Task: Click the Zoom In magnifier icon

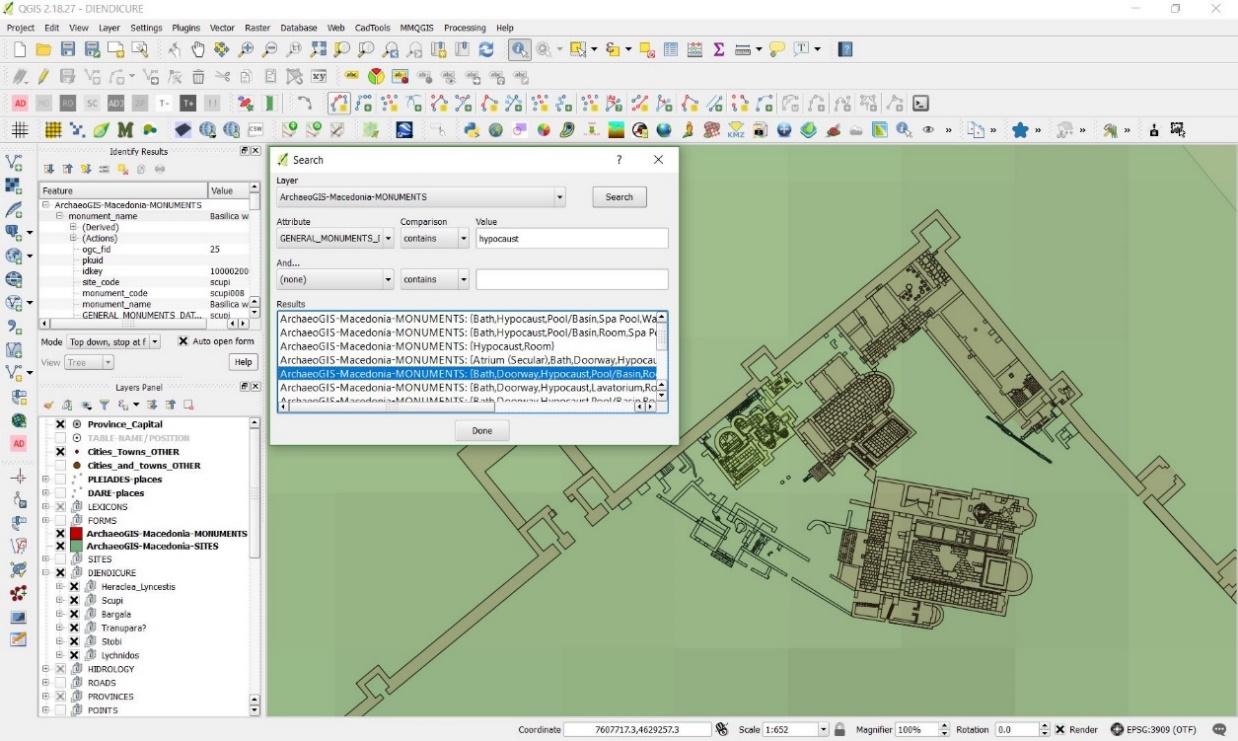Action: (246, 49)
